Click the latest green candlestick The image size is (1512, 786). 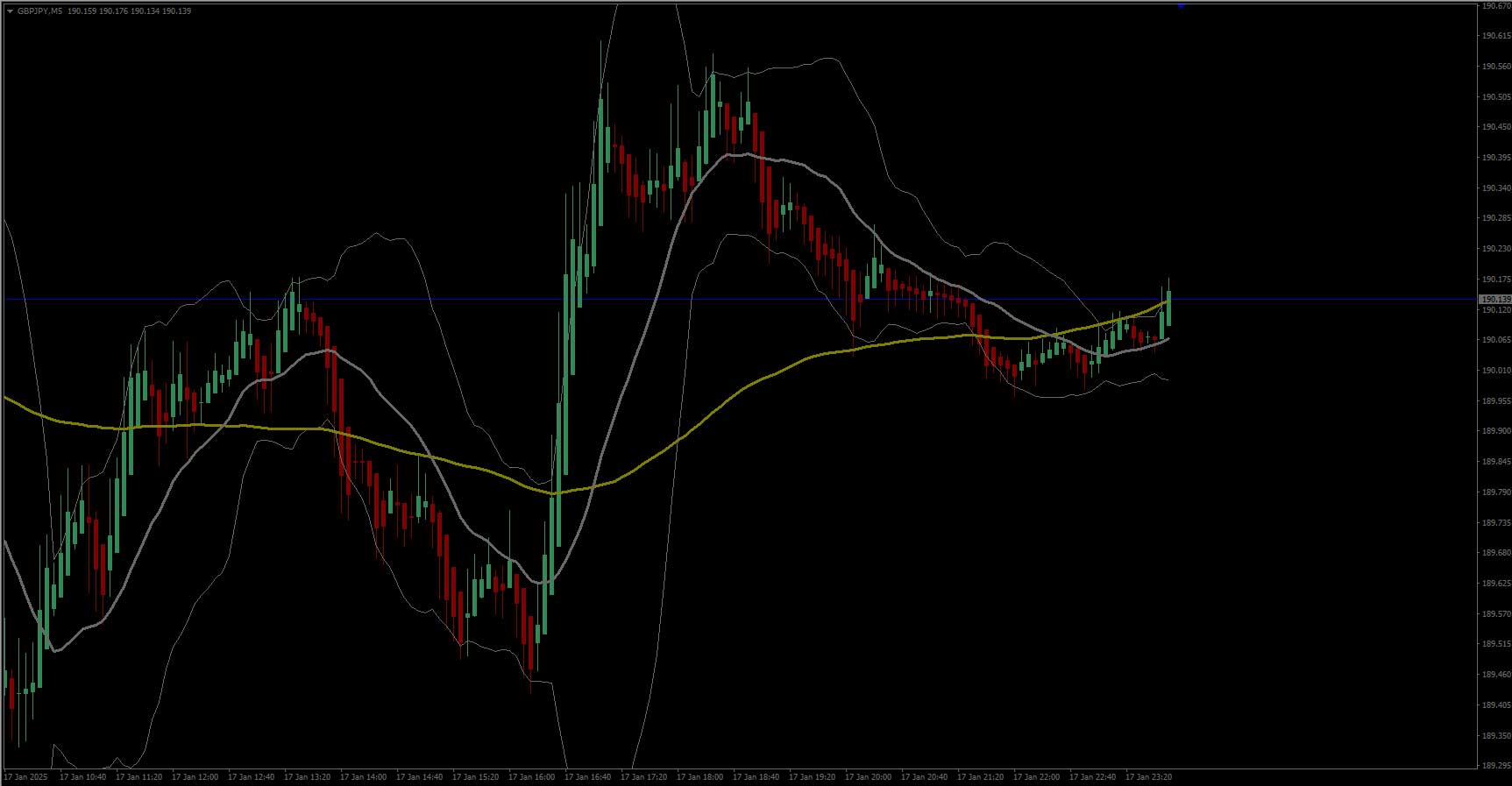(x=1168, y=308)
